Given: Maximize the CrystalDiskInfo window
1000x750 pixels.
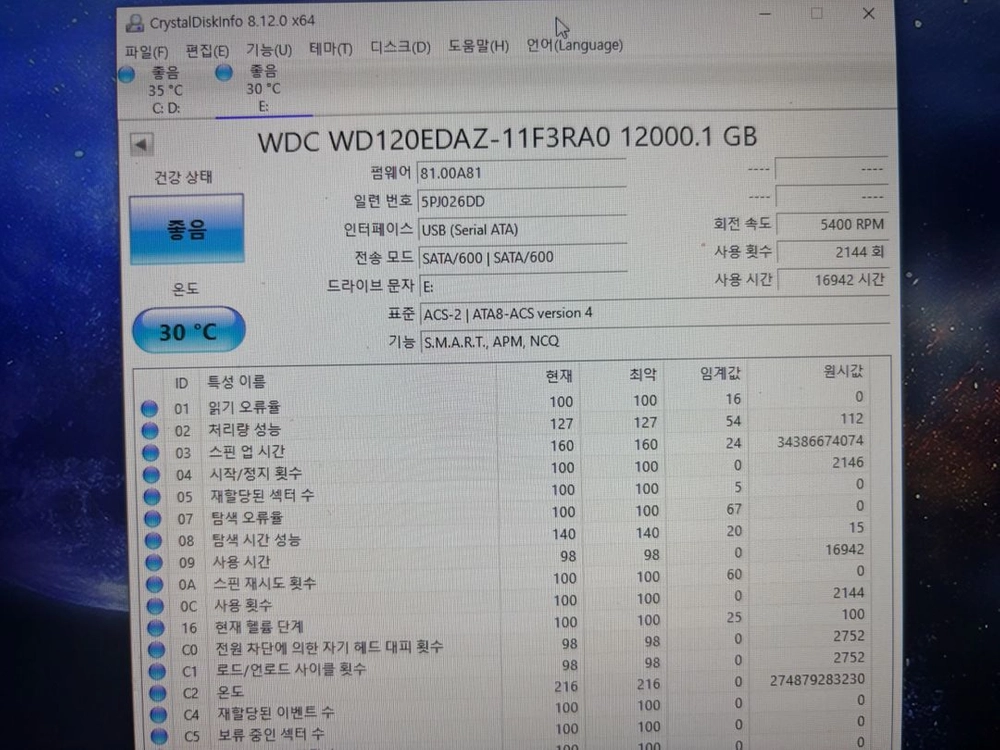Looking at the screenshot, I should [816, 13].
